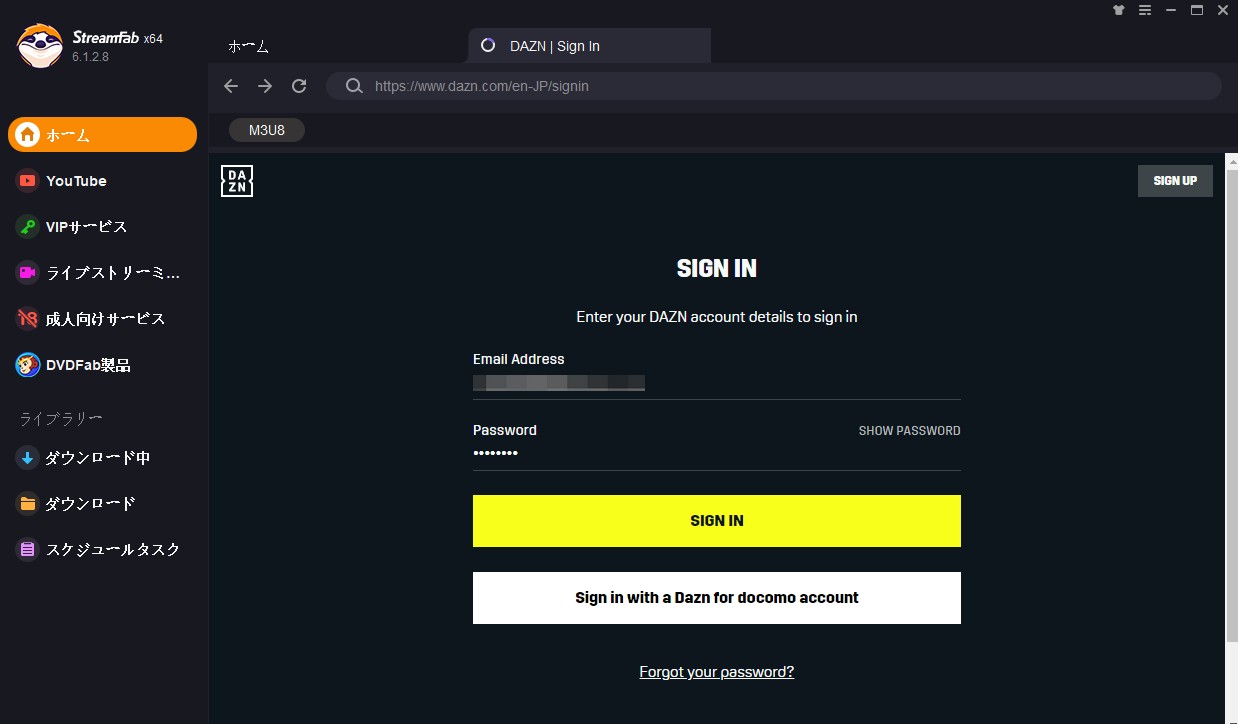This screenshot has height=724, width=1238.
Task: Click the Email Address field
Action: [717, 382]
